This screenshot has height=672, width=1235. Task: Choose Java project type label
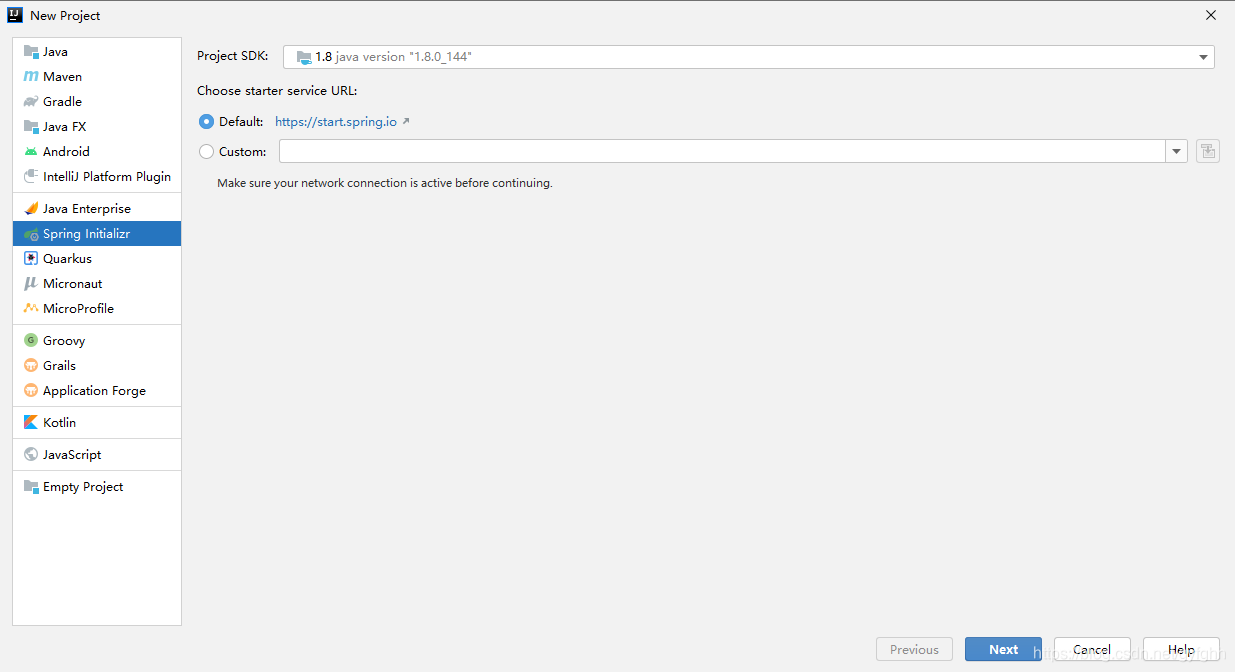[x=55, y=51]
